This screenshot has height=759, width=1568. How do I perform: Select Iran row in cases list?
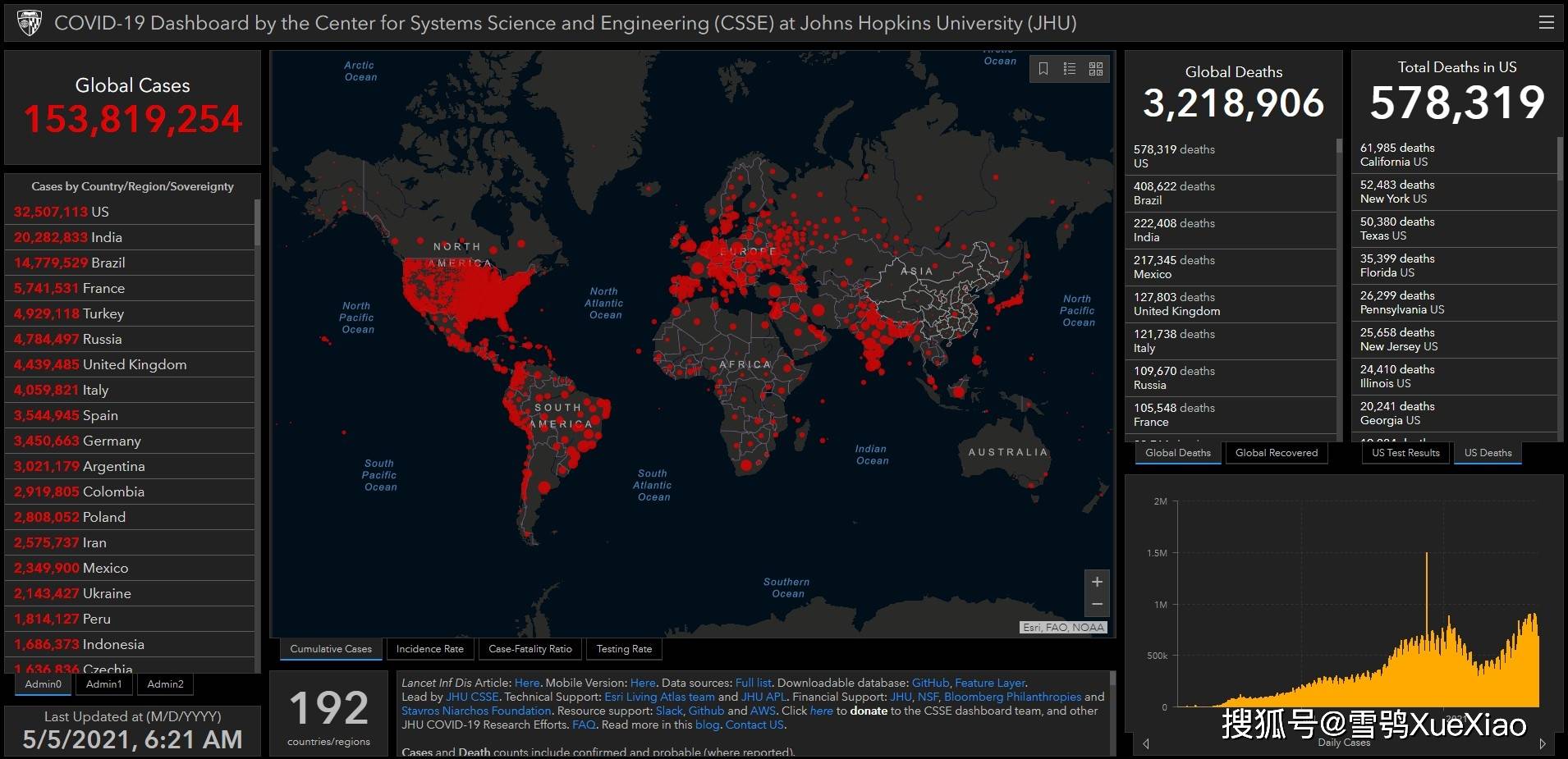pyautogui.click(x=130, y=542)
